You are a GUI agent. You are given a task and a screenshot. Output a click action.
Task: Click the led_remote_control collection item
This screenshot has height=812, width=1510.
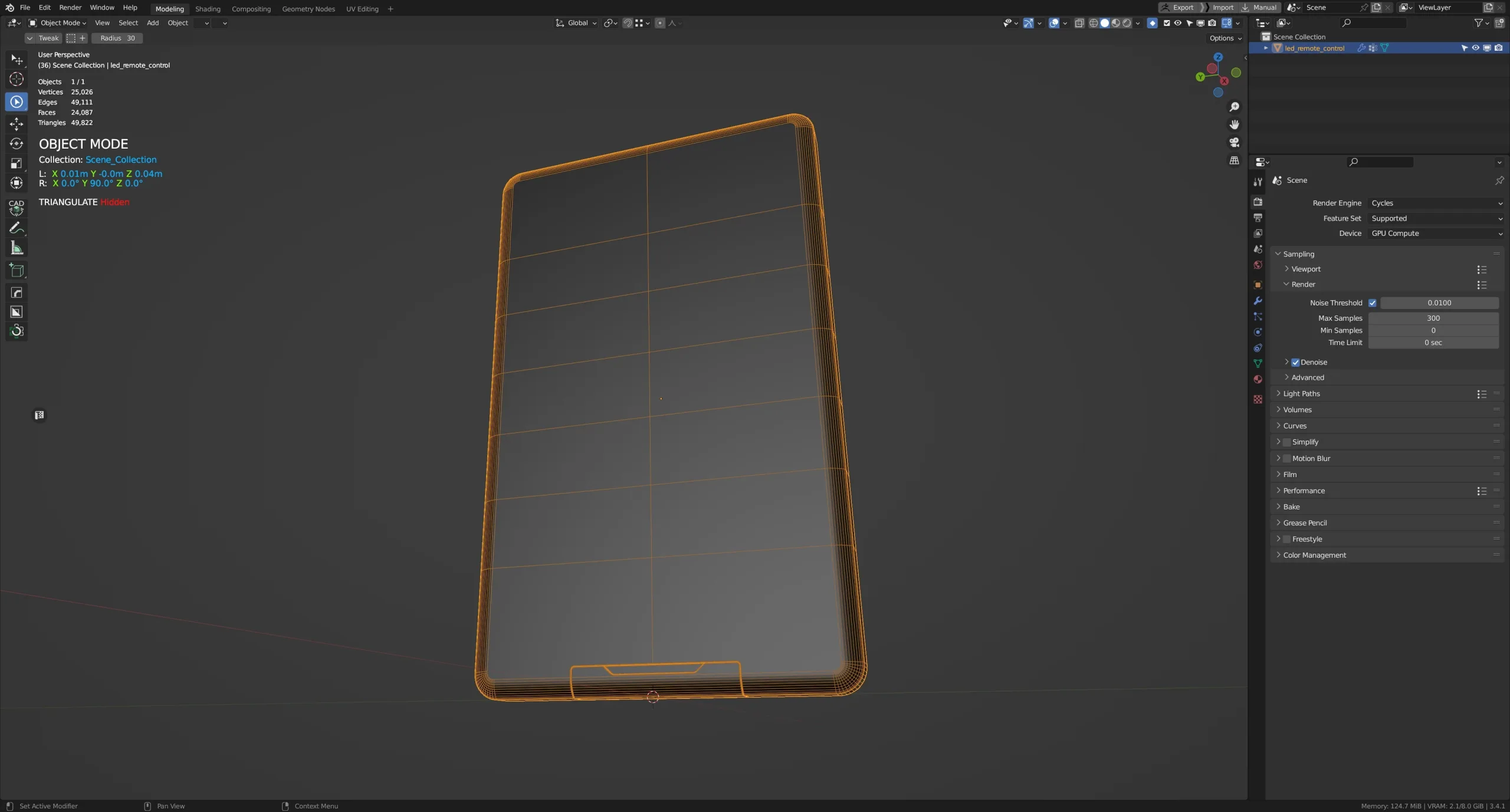[x=1315, y=48]
